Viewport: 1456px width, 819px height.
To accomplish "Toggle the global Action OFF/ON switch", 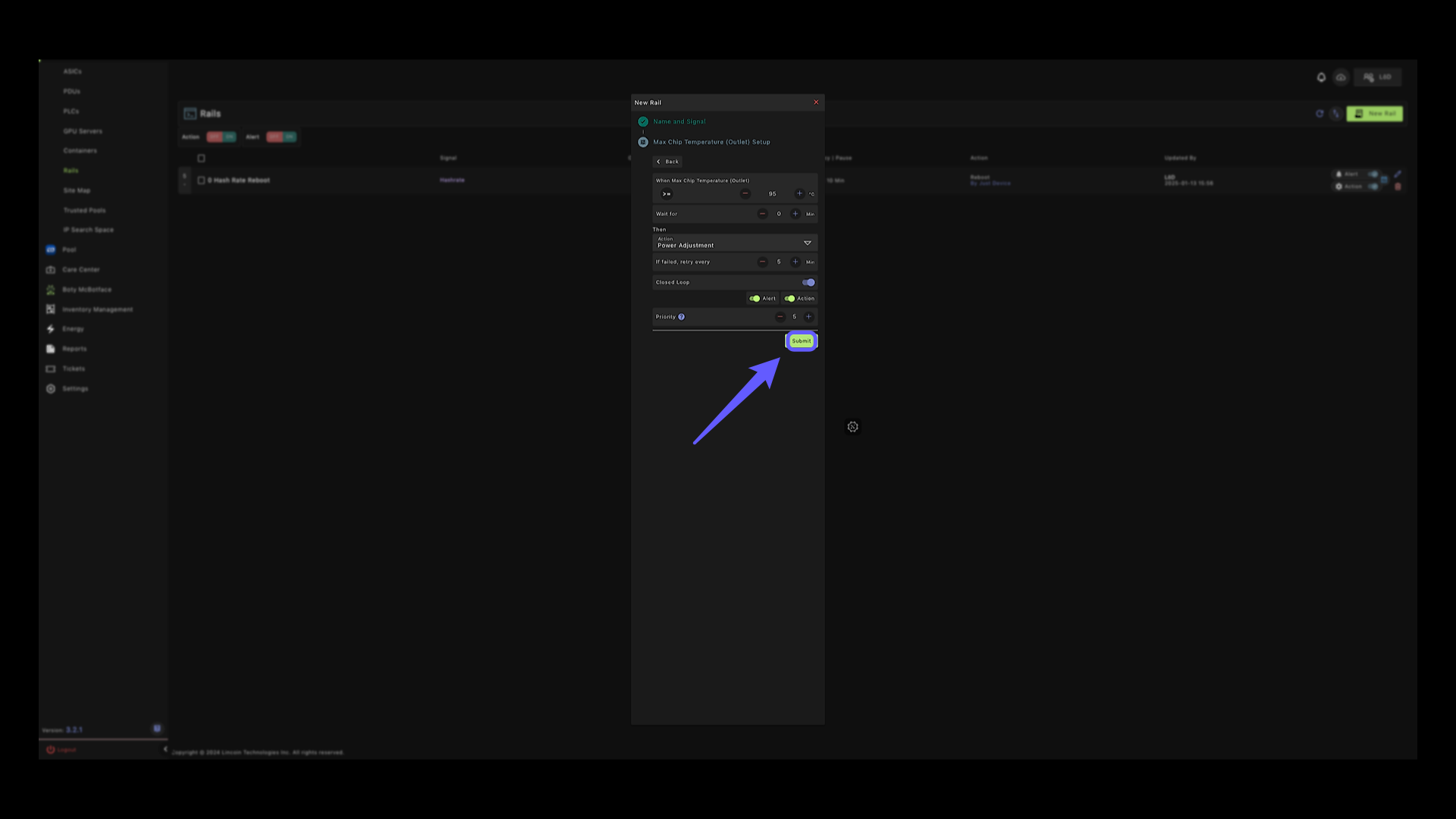I will (x=221, y=137).
